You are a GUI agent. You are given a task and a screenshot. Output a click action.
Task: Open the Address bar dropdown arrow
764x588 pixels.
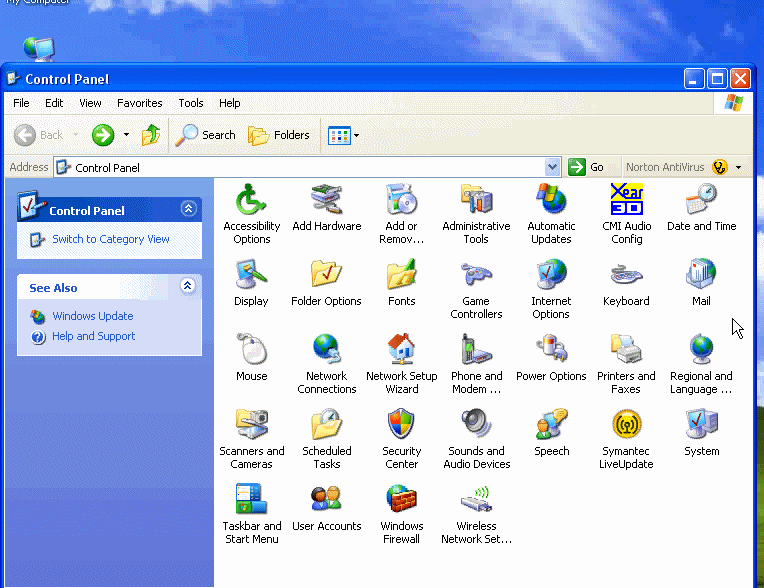(x=553, y=168)
